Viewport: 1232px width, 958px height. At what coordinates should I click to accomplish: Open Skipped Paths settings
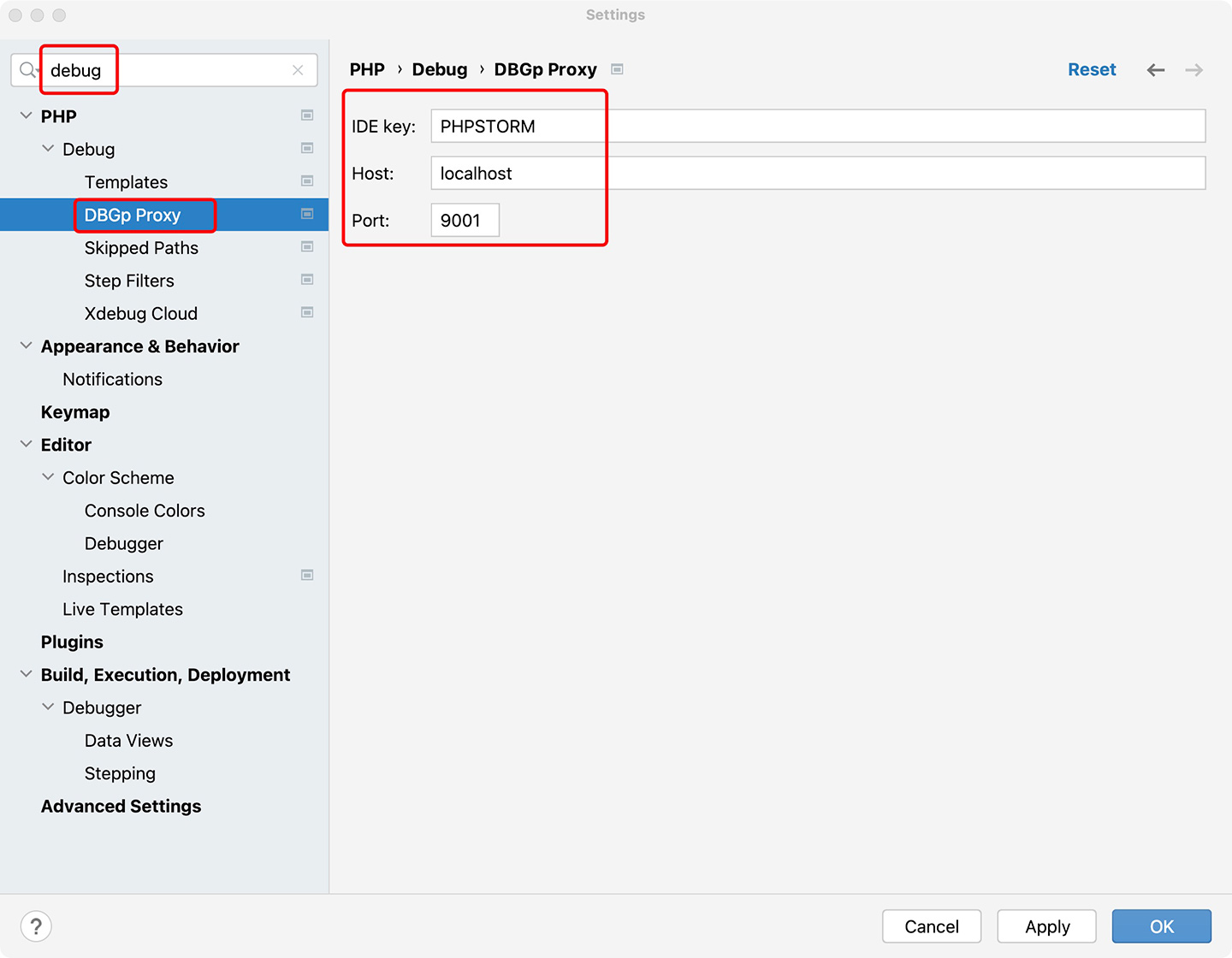point(141,248)
